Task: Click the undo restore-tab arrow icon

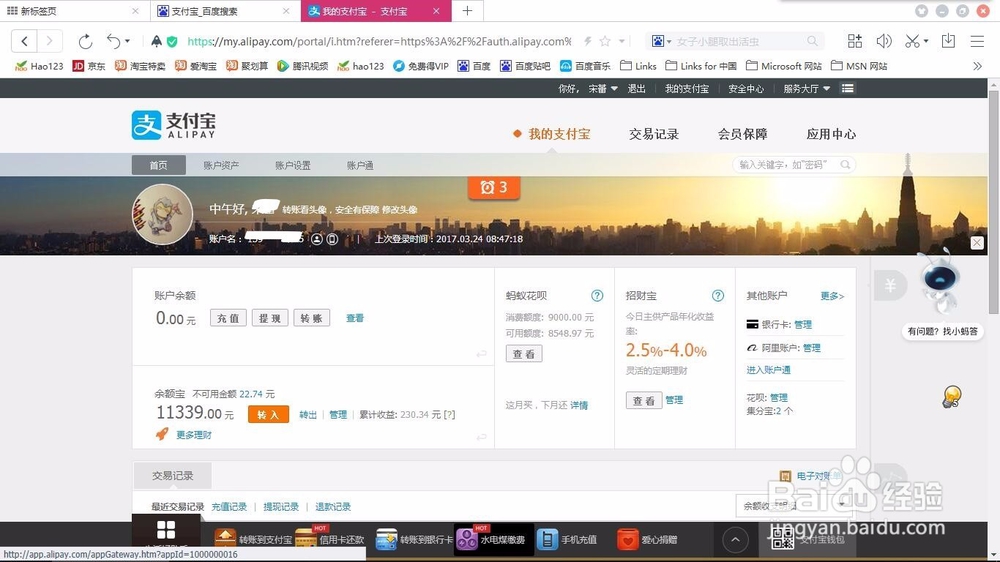Action: [x=113, y=41]
